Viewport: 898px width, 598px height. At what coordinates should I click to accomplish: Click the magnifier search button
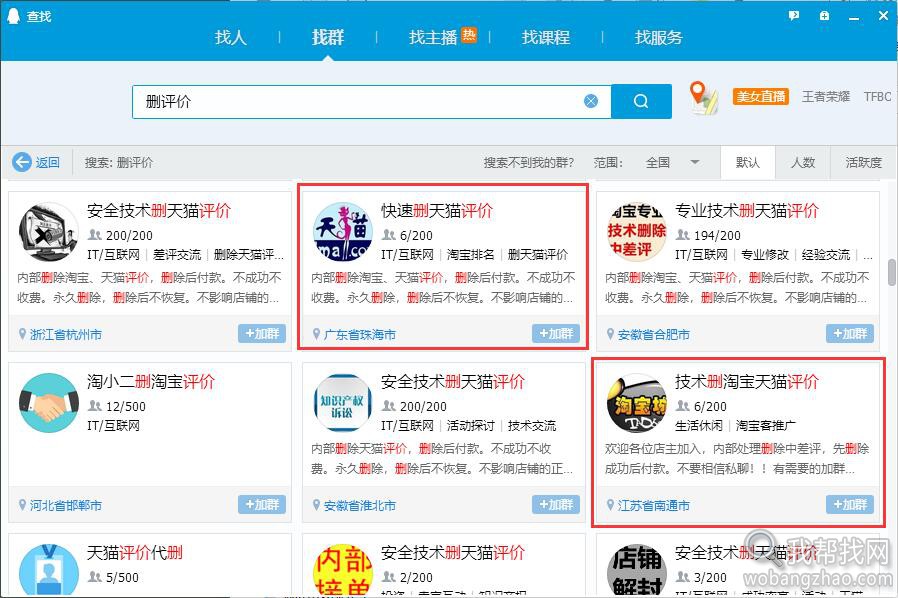[641, 101]
